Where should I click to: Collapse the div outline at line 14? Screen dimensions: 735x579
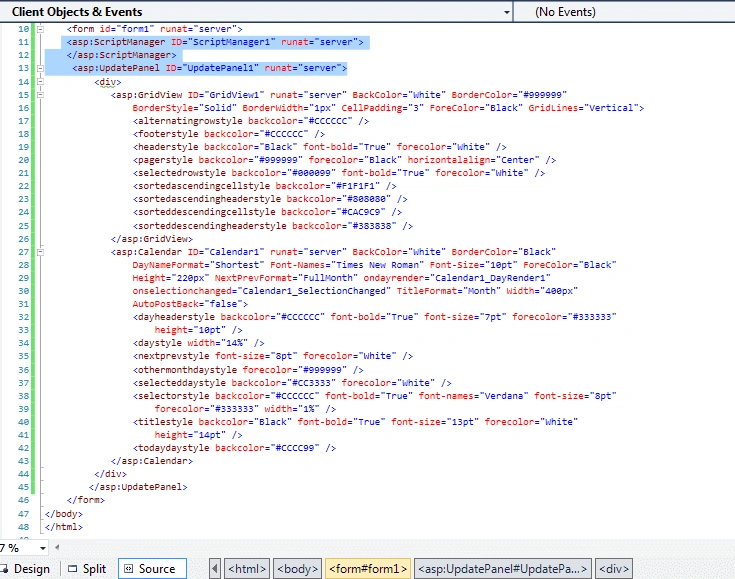40,82
